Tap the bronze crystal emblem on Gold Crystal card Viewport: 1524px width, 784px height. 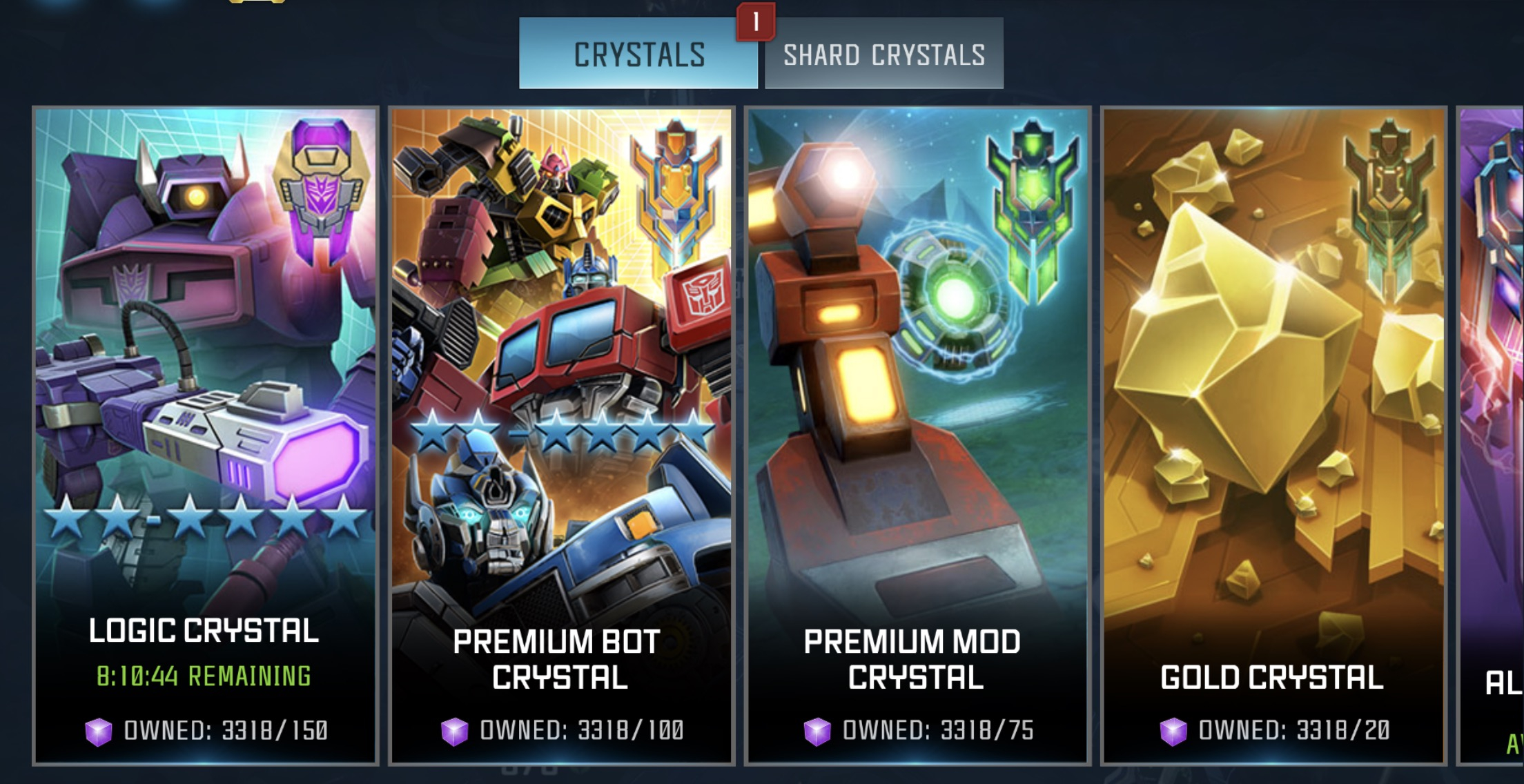[1389, 210]
